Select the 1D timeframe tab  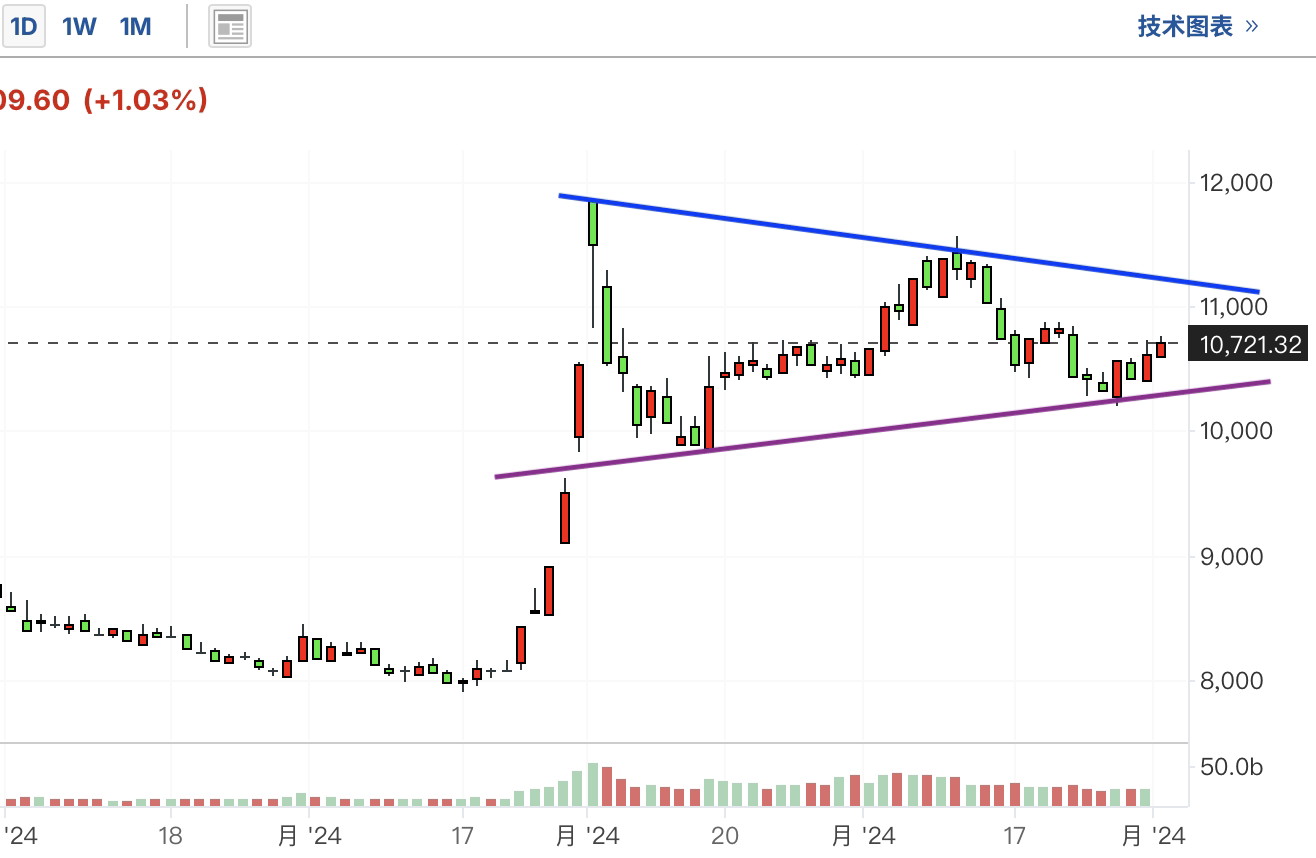tap(22, 27)
